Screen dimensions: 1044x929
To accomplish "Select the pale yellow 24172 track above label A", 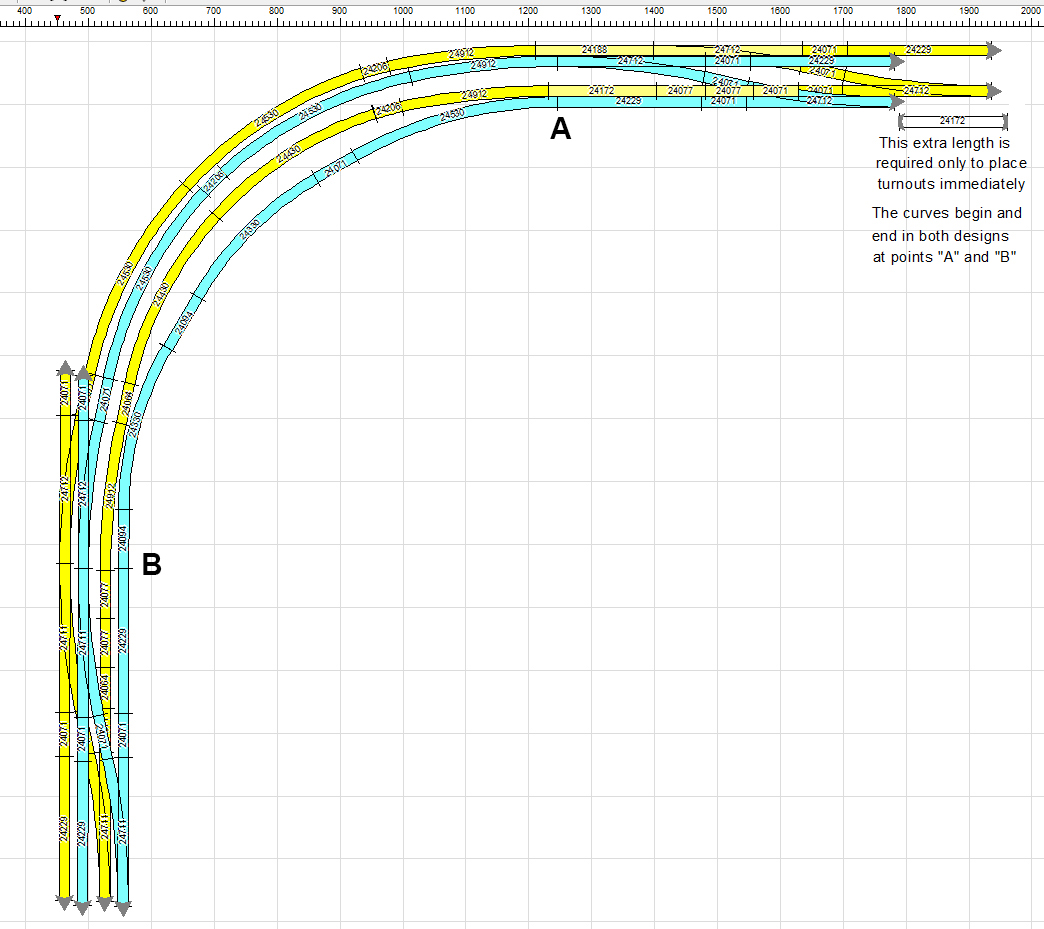I will coord(601,91).
